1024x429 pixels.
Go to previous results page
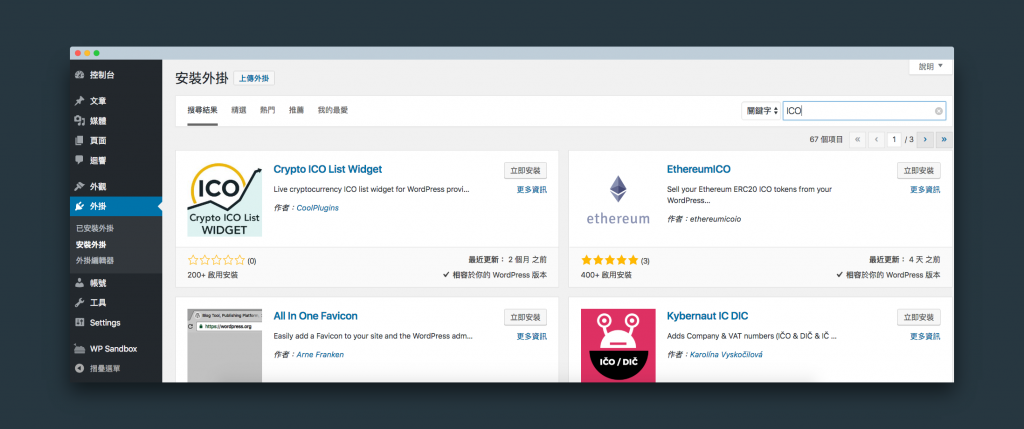[876, 139]
